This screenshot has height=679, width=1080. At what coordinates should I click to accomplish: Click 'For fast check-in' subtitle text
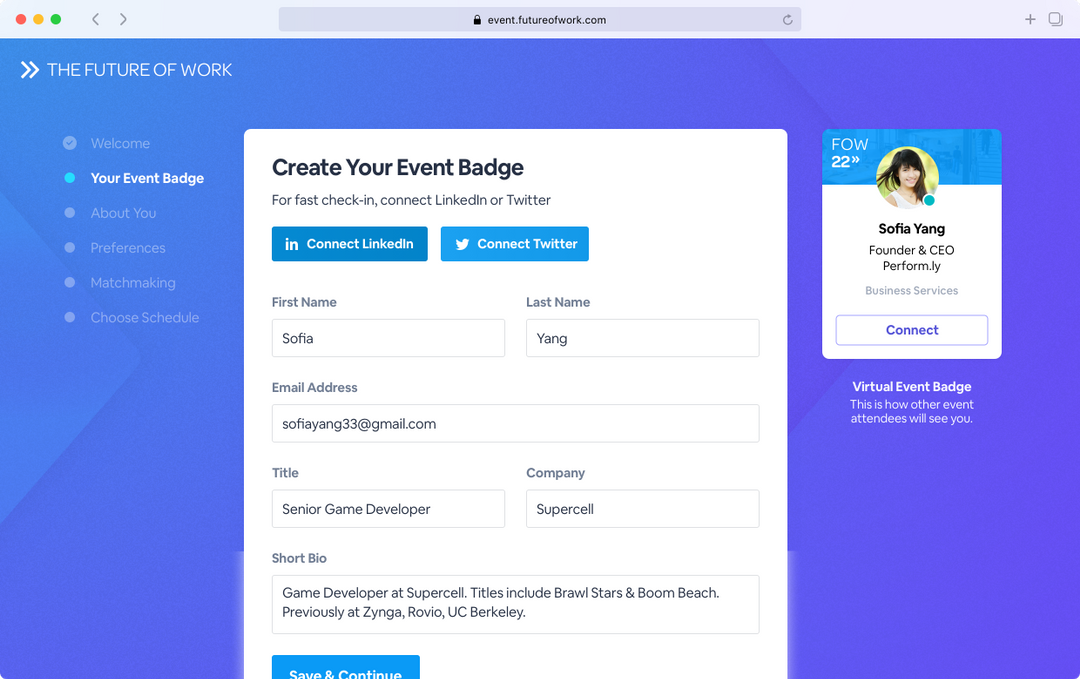[x=411, y=200]
